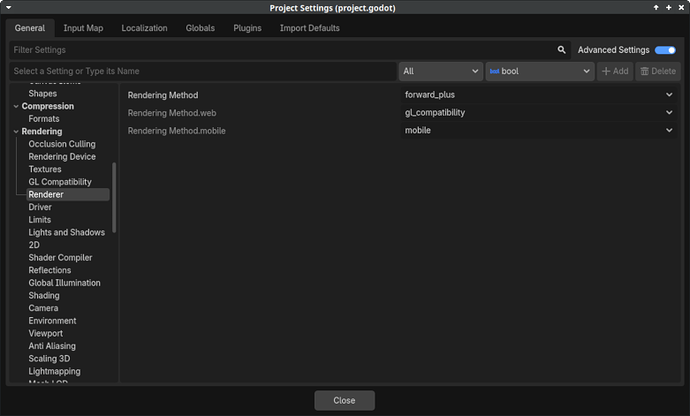Open the All feature filter dropdown
The image size is (690, 416).
(x=440, y=71)
